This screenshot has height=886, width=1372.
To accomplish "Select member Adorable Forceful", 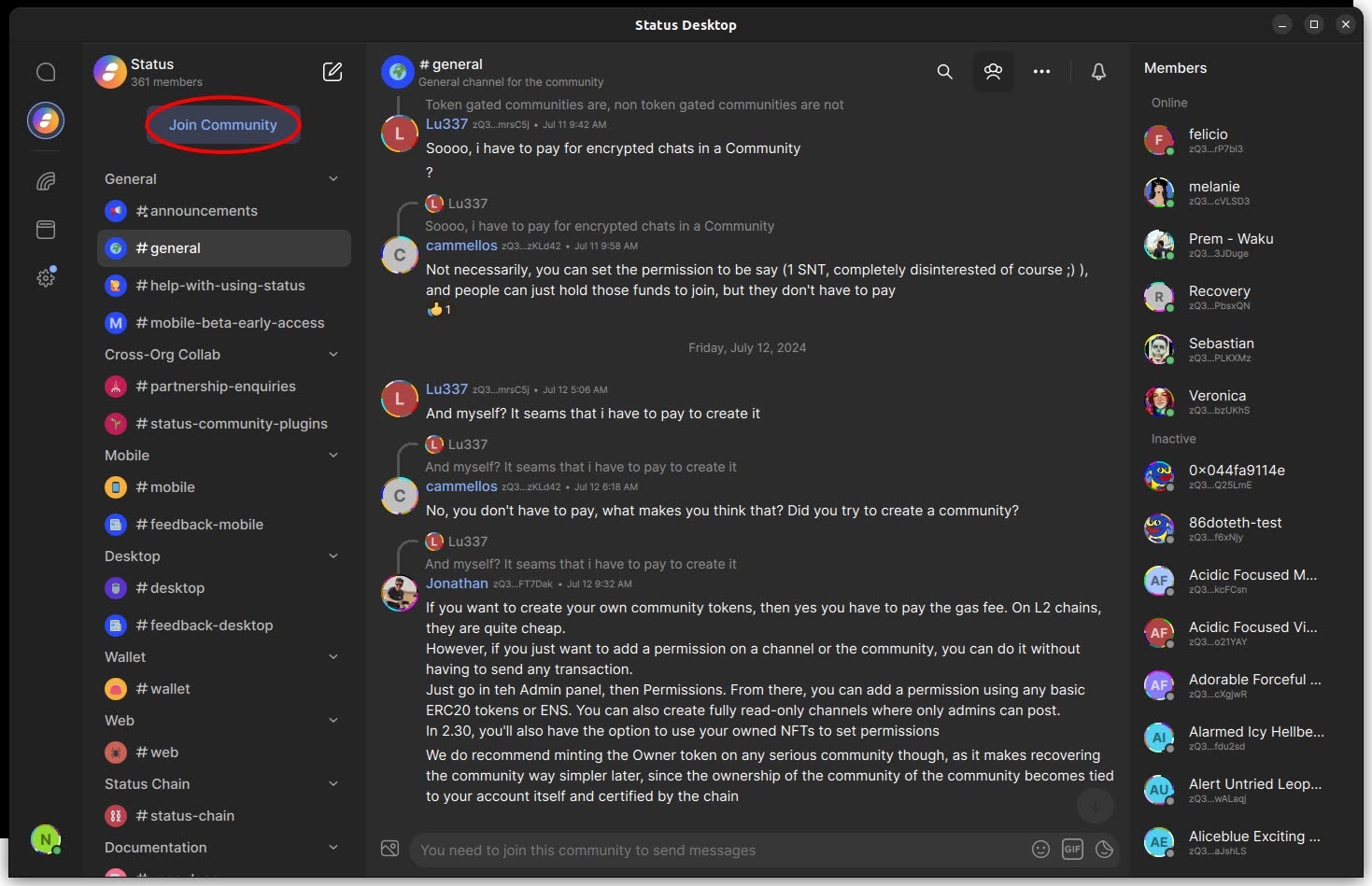I will 1246,685.
